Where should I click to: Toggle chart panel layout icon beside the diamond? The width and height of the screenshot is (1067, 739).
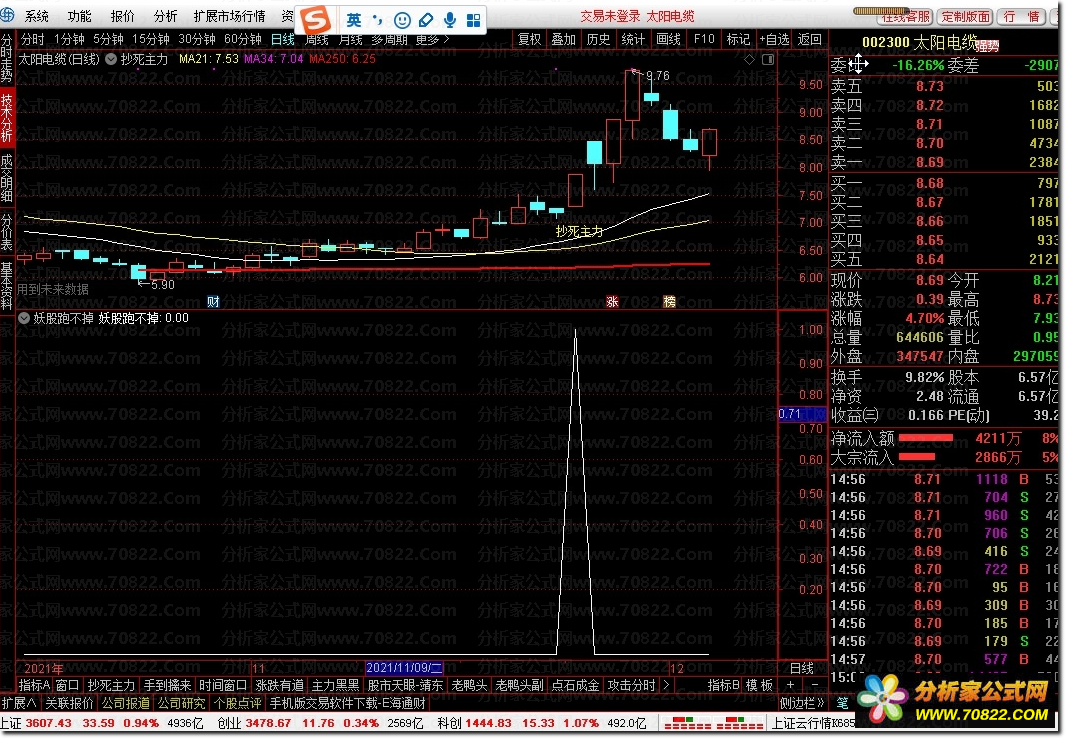[x=768, y=60]
